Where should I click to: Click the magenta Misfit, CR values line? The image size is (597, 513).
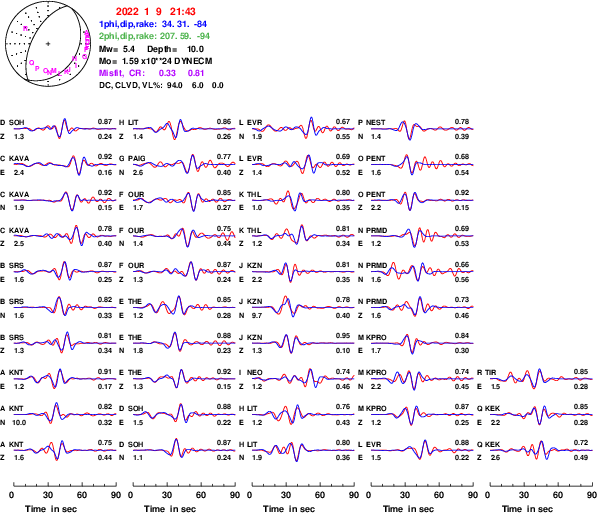tap(153, 73)
